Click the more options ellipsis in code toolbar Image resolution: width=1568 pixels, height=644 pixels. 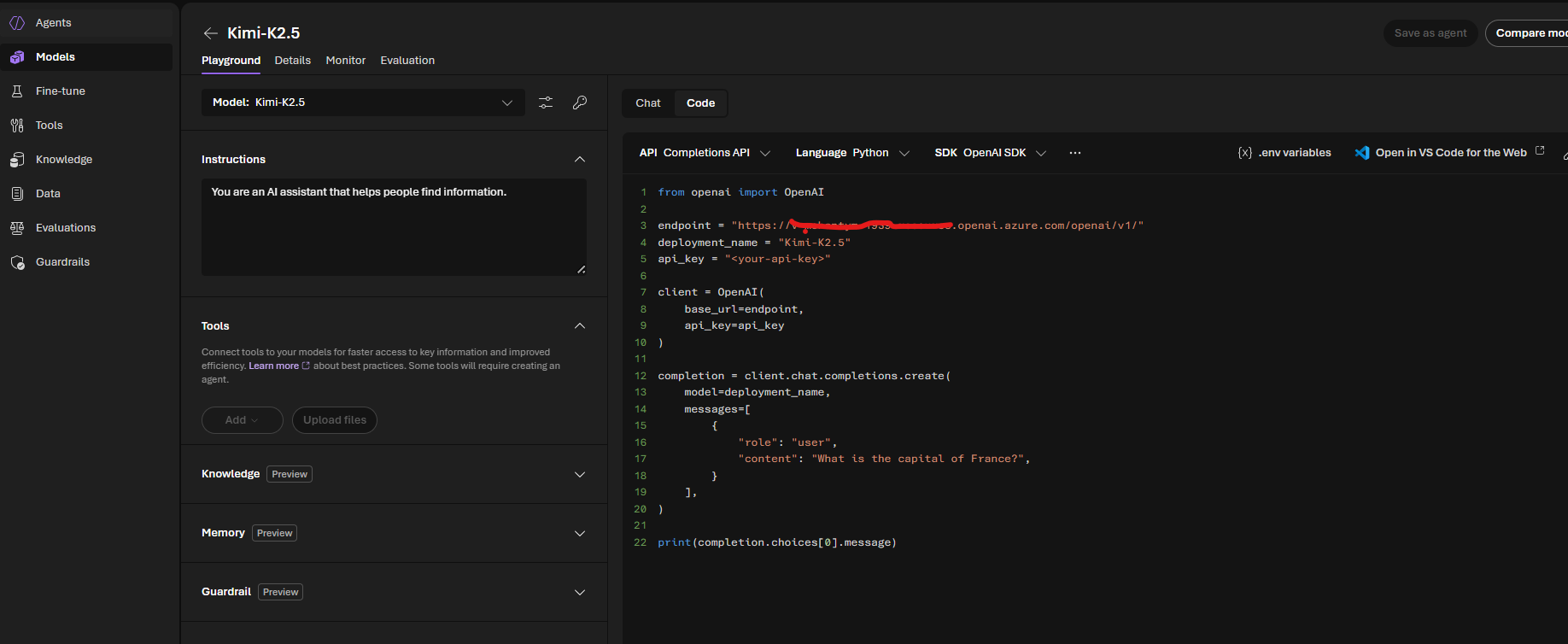point(1075,153)
